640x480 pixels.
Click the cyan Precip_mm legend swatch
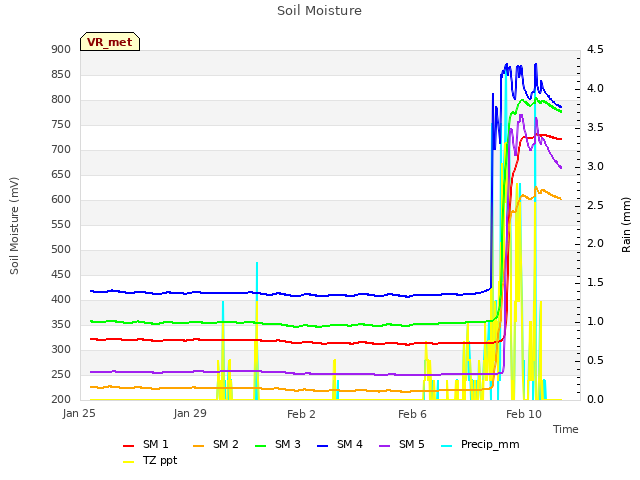coord(447,446)
